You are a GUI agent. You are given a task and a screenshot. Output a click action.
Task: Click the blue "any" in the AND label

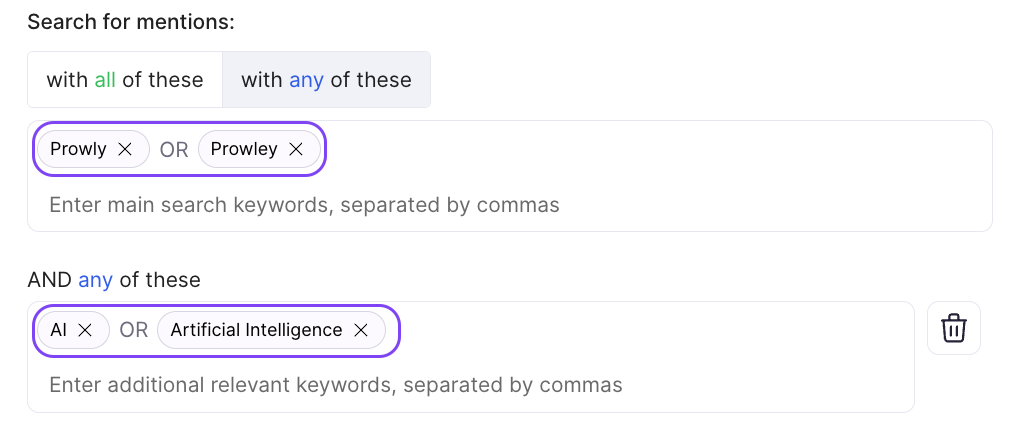coord(95,280)
